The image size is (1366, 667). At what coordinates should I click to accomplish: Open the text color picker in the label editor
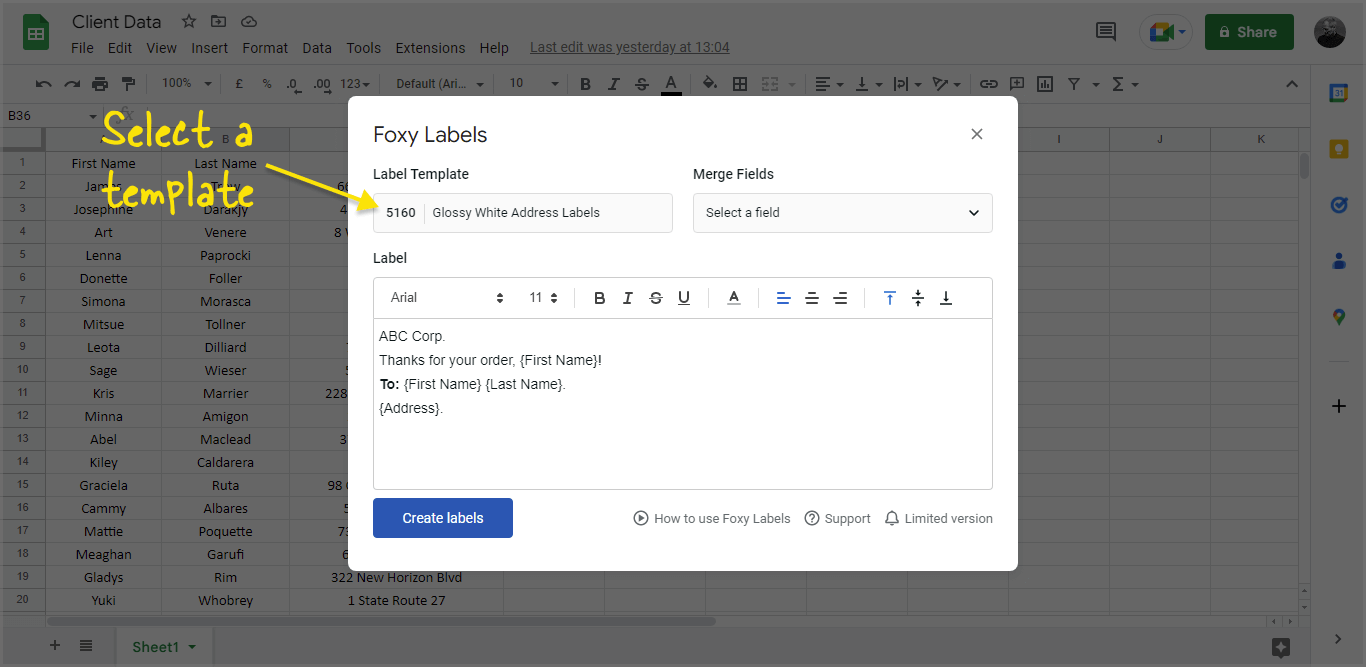[733, 297]
